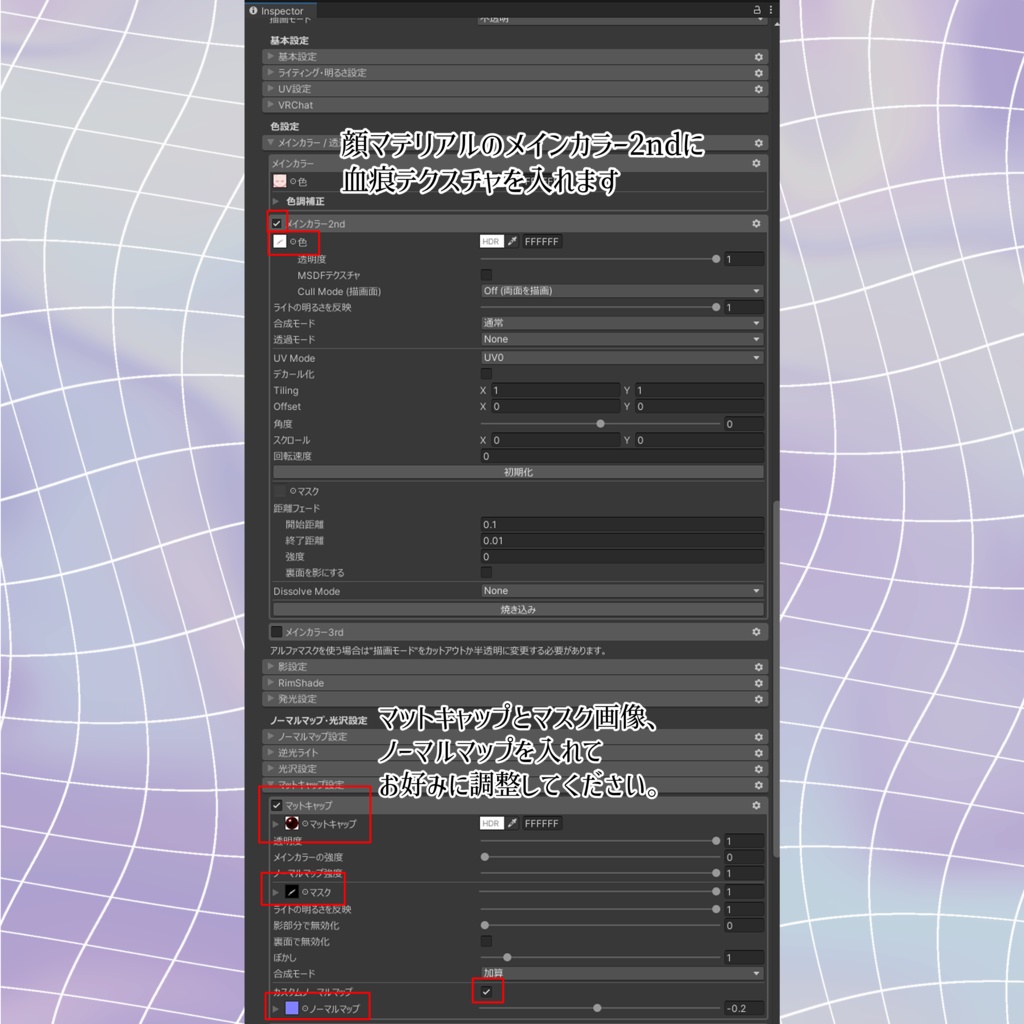Open the 透過モード None dropdown
This screenshot has height=1024, width=1024.
(x=622, y=339)
